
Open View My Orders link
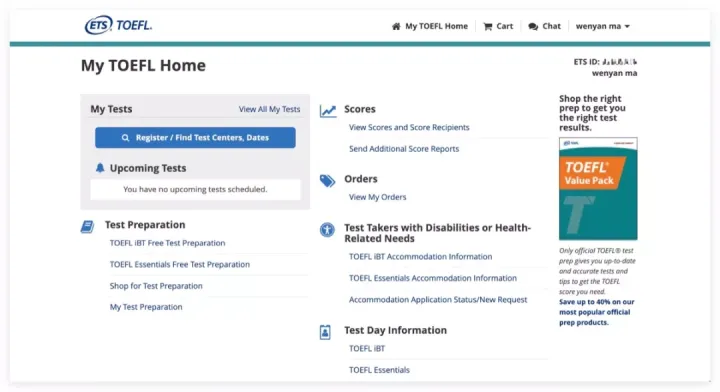click(377, 197)
